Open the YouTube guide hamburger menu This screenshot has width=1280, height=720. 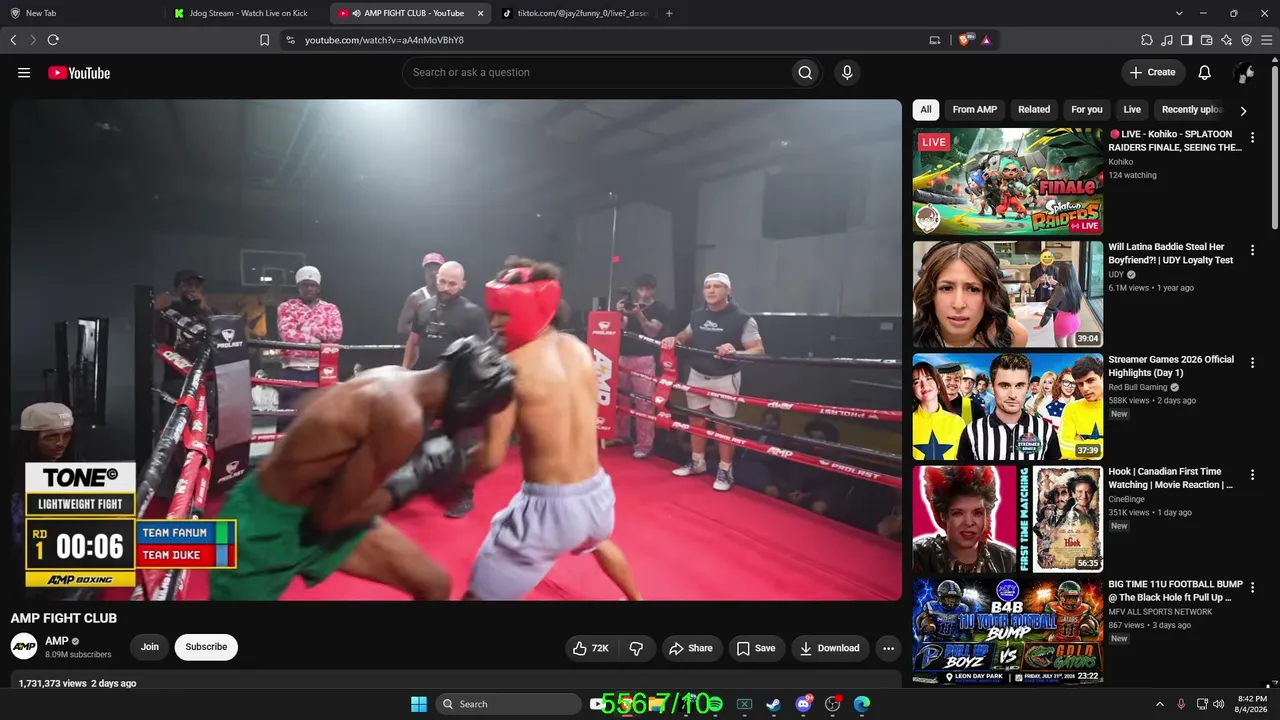(24, 73)
